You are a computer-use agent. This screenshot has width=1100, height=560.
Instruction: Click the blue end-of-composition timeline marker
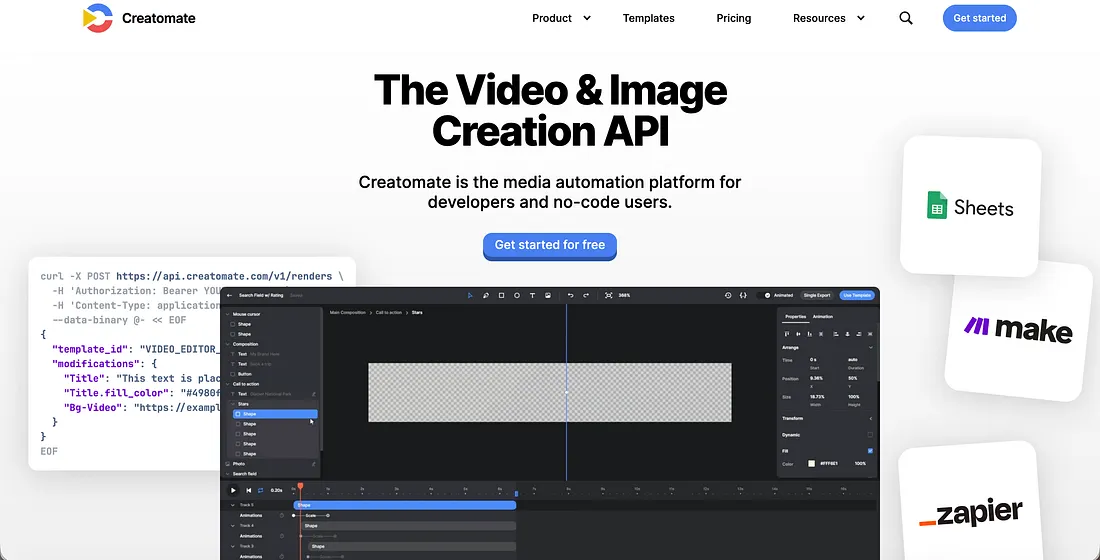(517, 493)
